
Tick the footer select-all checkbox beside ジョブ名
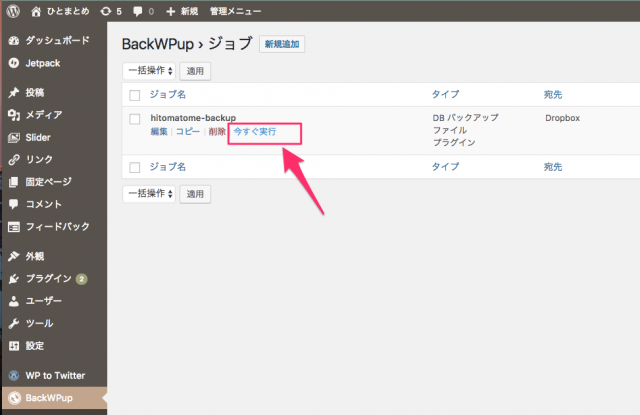[135, 167]
